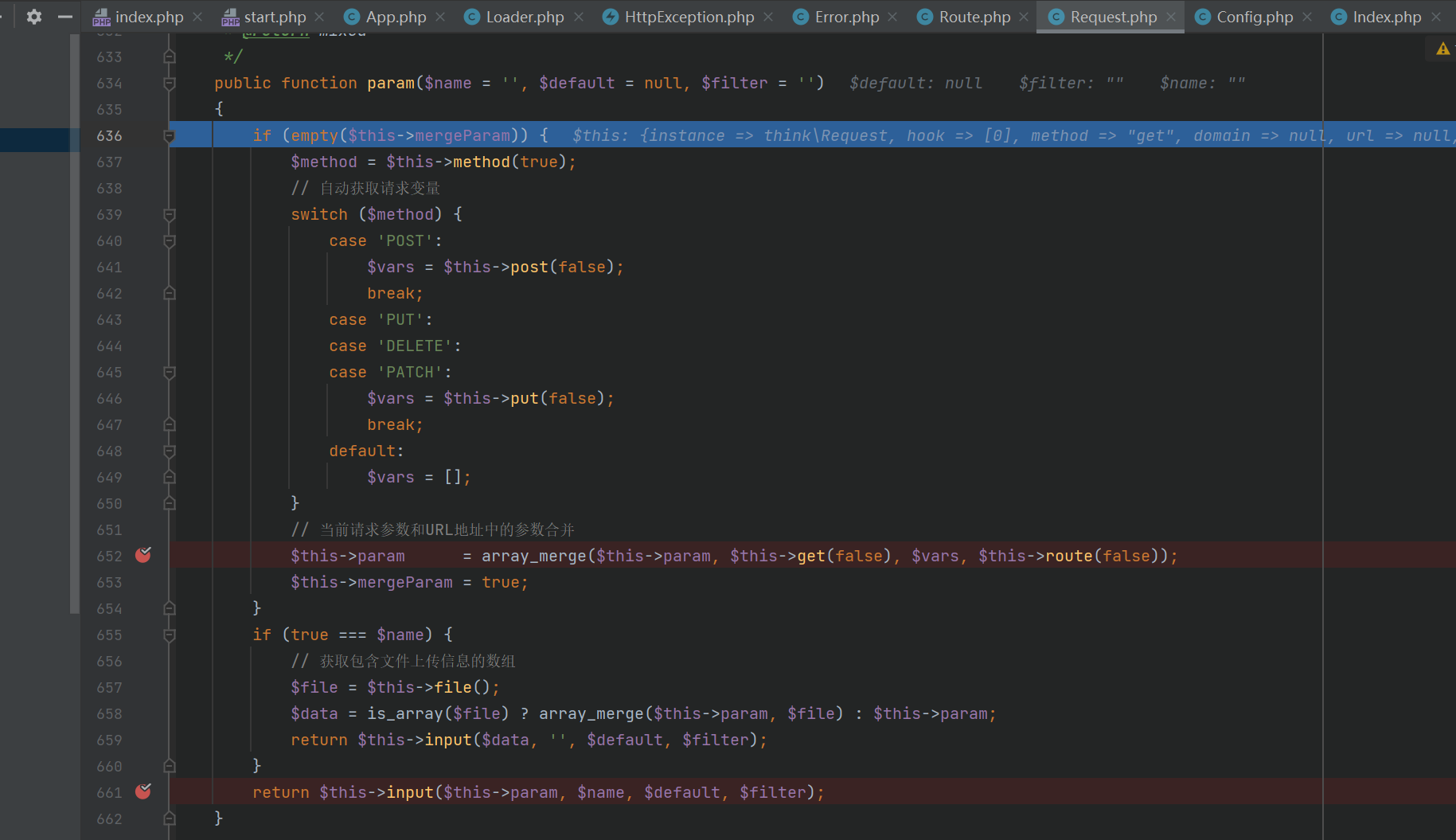Screen dimensions: 1456x840
Task: Click the inline debug hint '$default: null'
Action: [x=915, y=83]
